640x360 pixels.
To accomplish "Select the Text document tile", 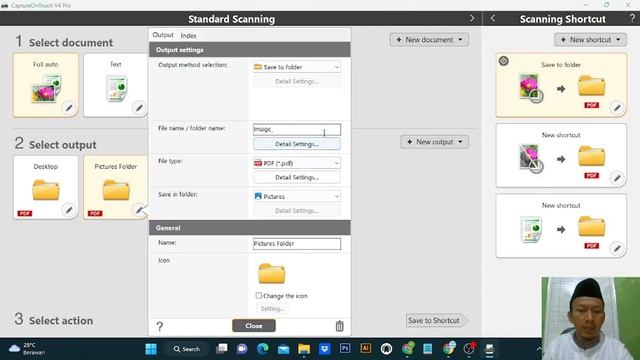I will [x=116, y=85].
